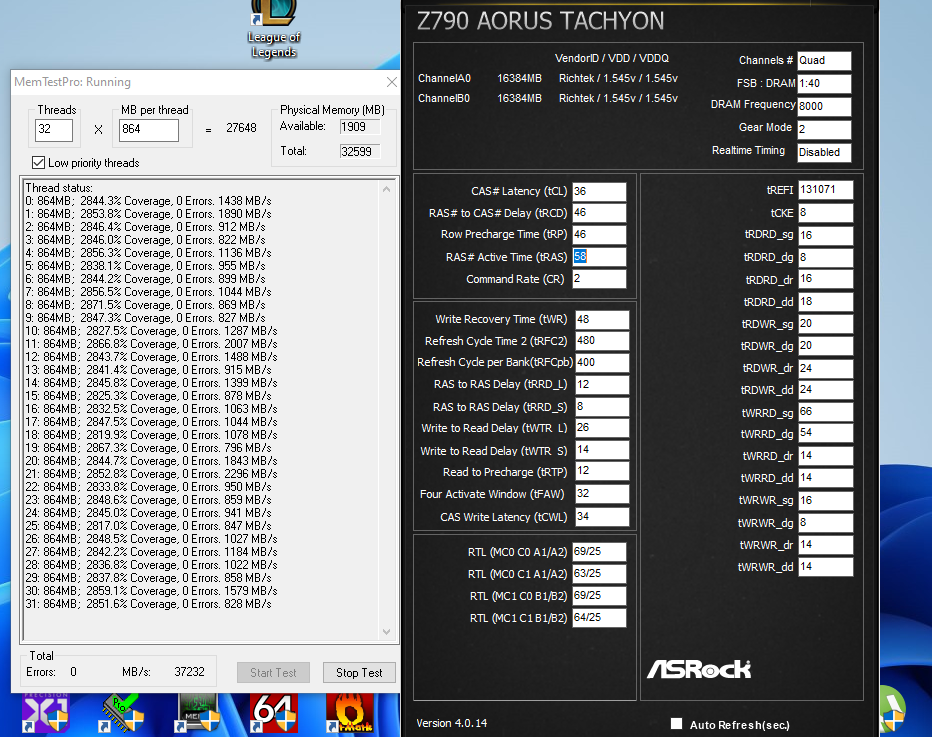
Task: Click the Z790 AORUS TACHYON title
Action: click(x=540, y=21)
